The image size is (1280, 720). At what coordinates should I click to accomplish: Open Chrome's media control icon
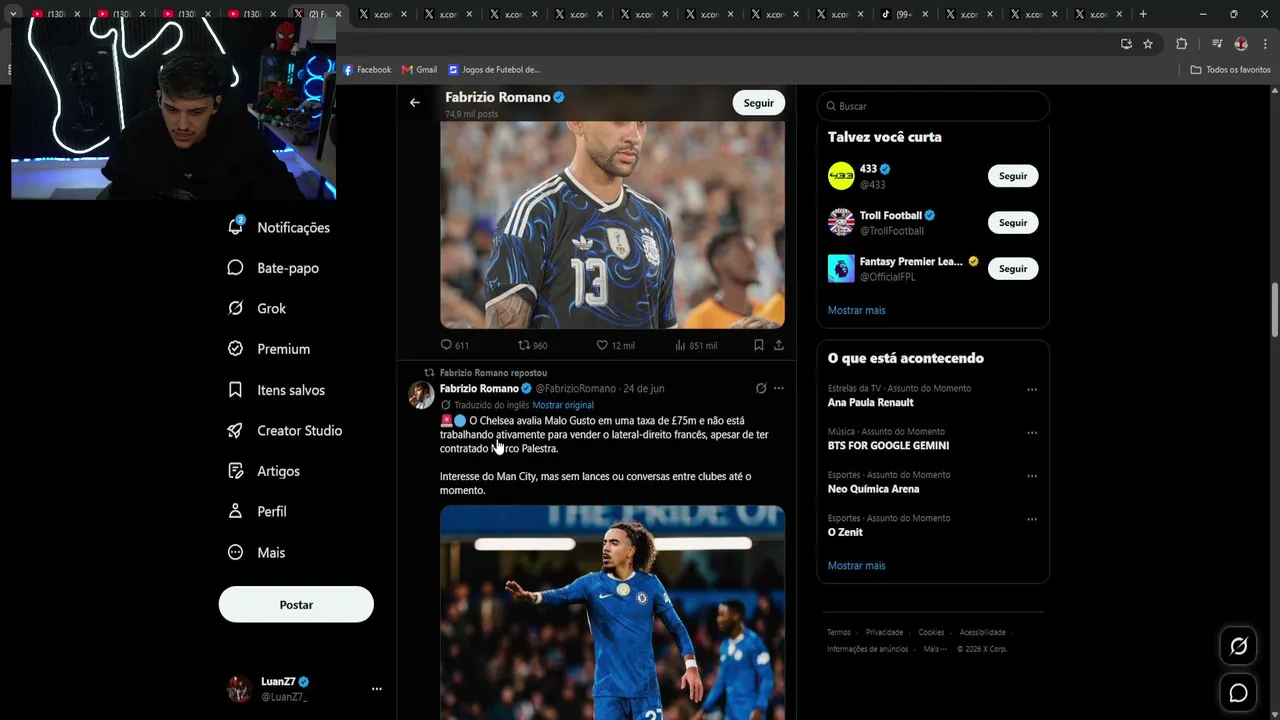pyautogui.click(x=1217, y=44)
